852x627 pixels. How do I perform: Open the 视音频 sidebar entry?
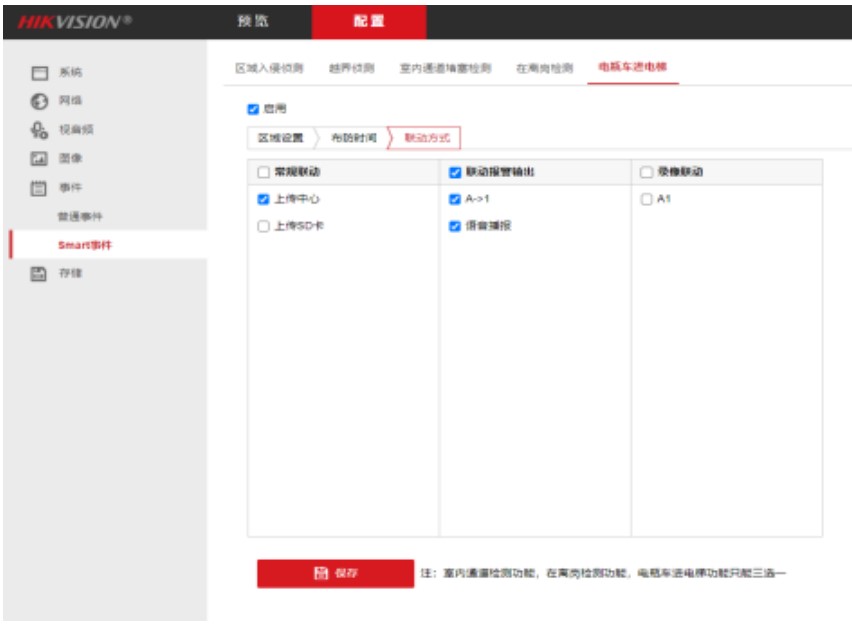(x=76, y=129)
